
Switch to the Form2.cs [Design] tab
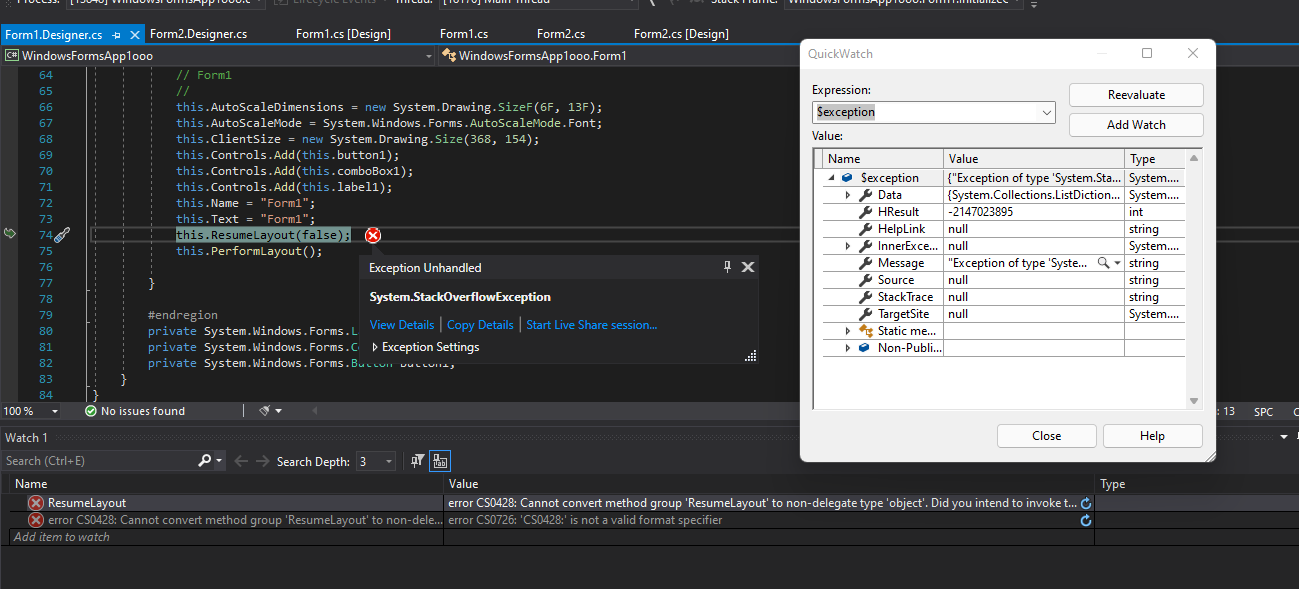click(x=681, y=34)
